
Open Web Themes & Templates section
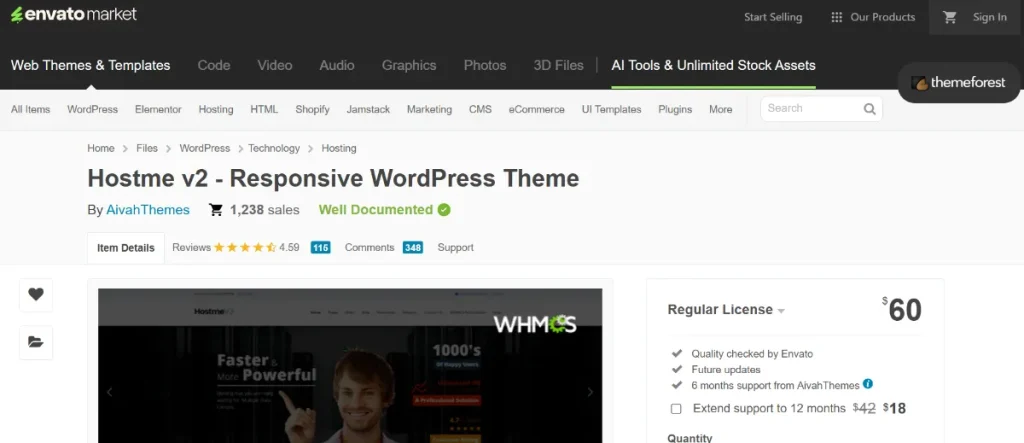(x=91, y=65)
